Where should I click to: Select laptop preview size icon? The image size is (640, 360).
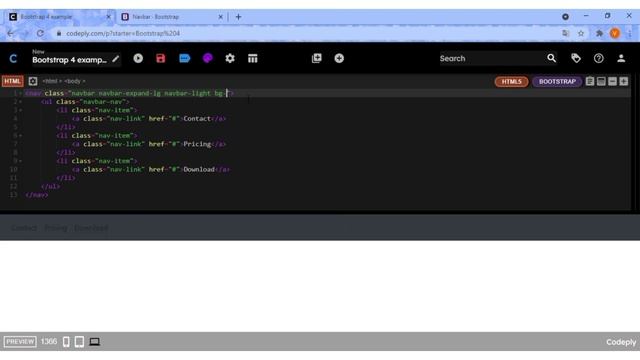95,342
